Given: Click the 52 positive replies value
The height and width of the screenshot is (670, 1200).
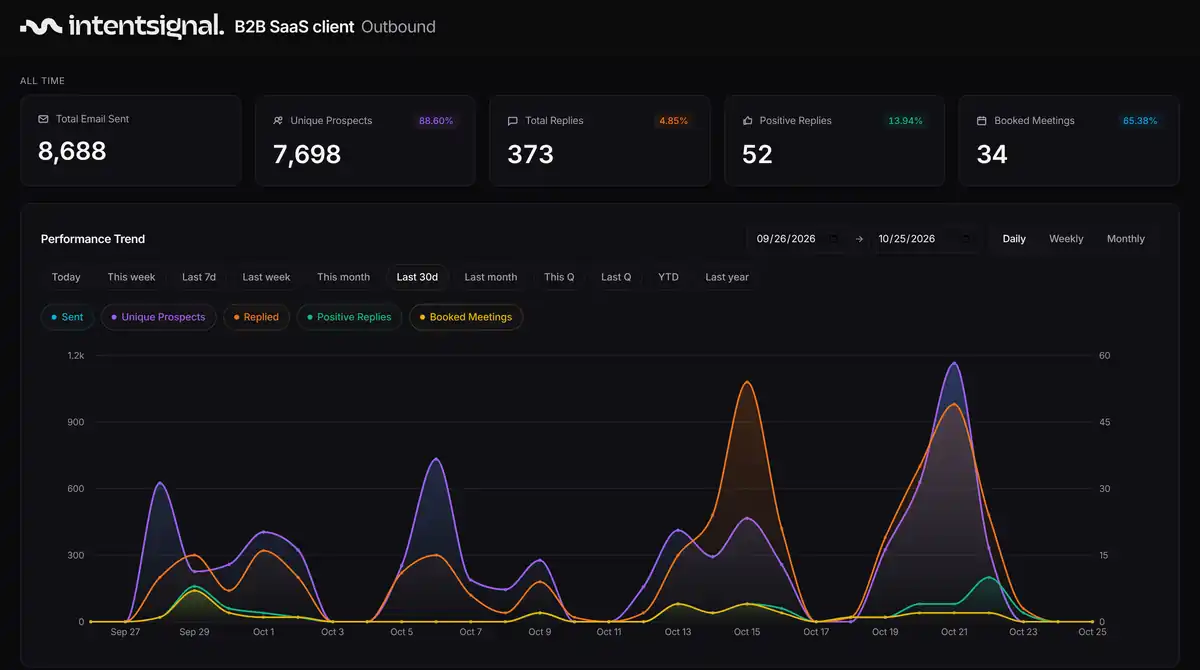Looking at the screenshot, I should [x=757, y=154].
